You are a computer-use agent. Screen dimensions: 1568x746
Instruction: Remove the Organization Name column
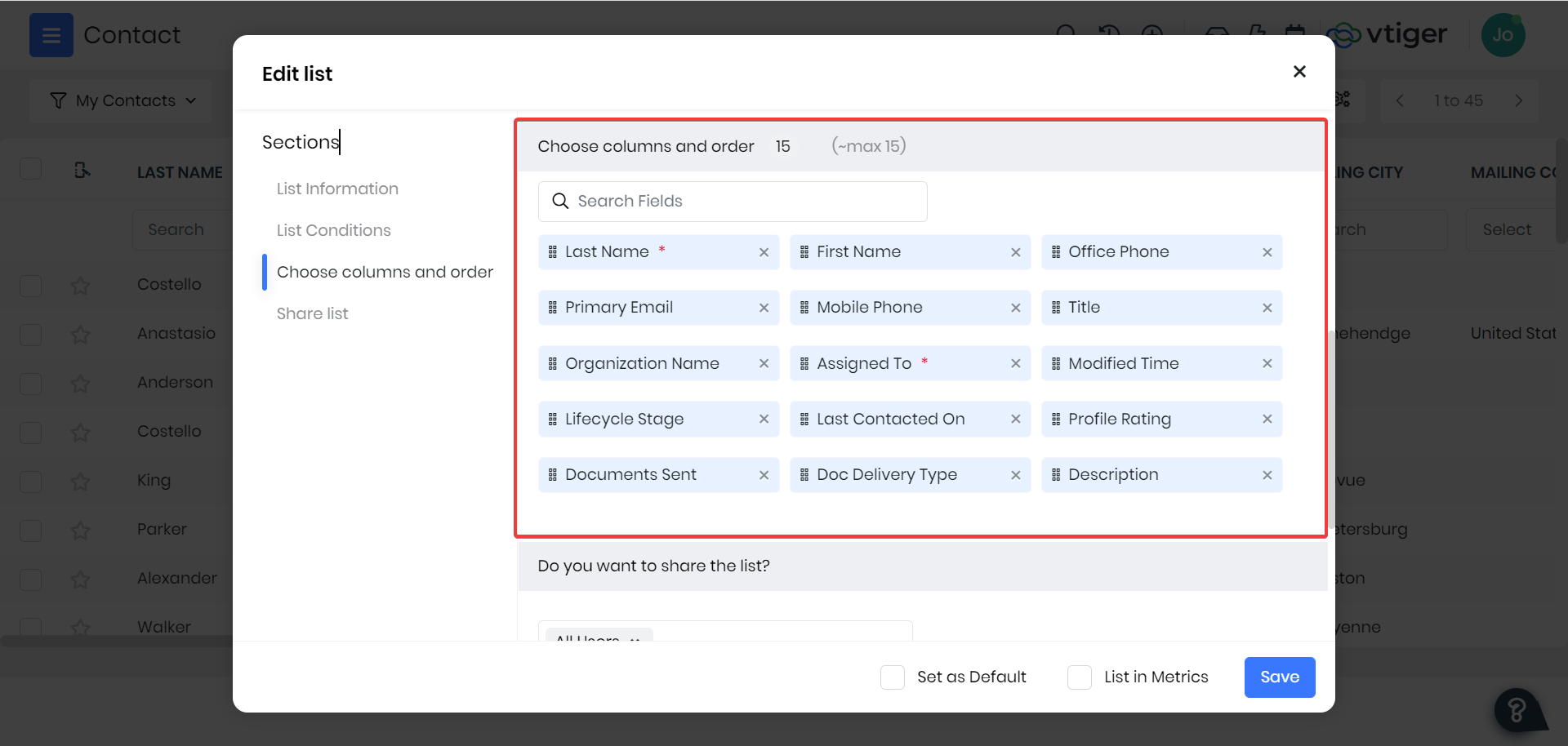(x=764, y=363)
